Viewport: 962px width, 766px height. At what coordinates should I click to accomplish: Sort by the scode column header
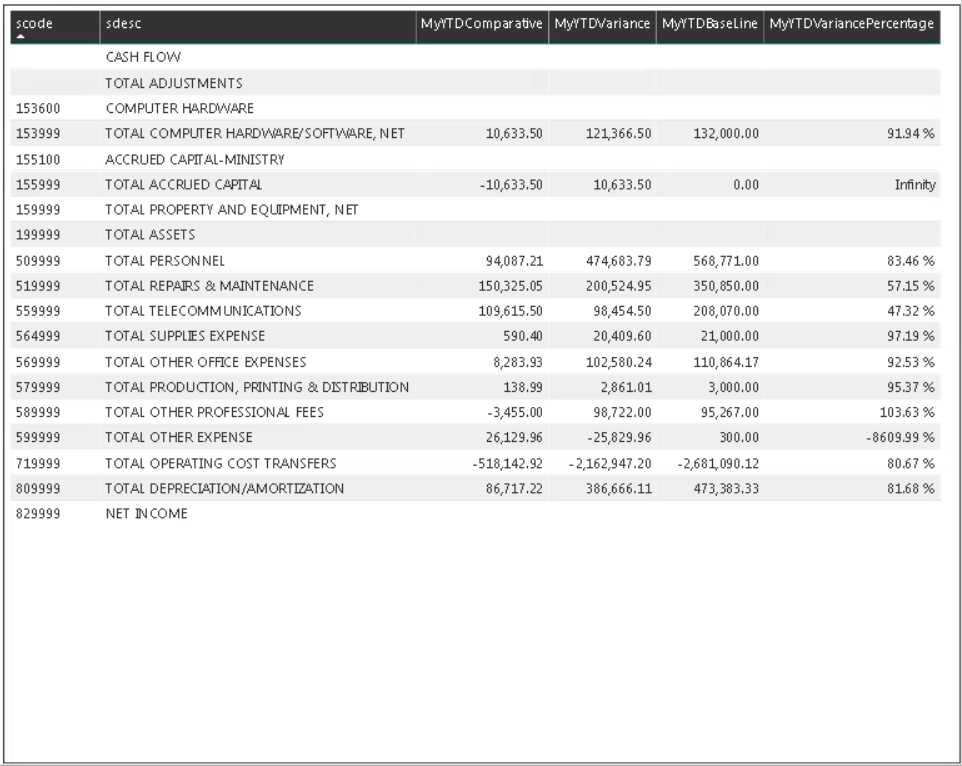tap(34, 24)
